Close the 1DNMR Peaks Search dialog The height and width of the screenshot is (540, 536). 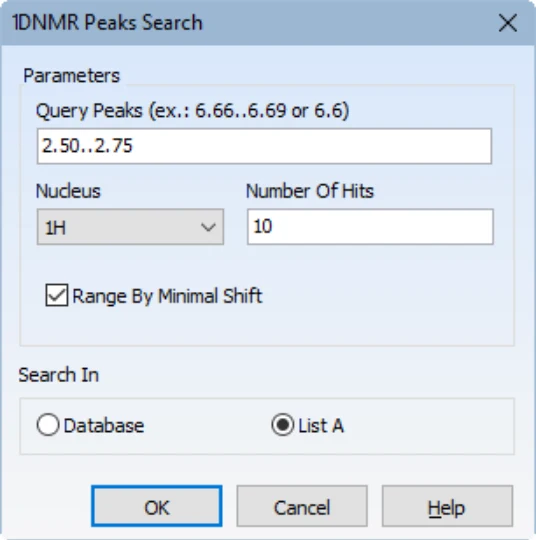tap(508, 23)
